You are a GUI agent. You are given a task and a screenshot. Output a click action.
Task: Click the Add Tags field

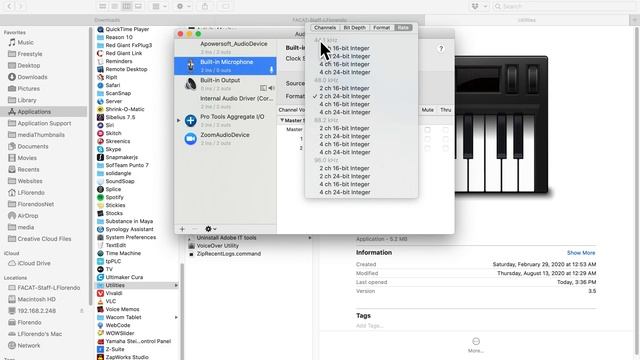[x=369, y=326]
